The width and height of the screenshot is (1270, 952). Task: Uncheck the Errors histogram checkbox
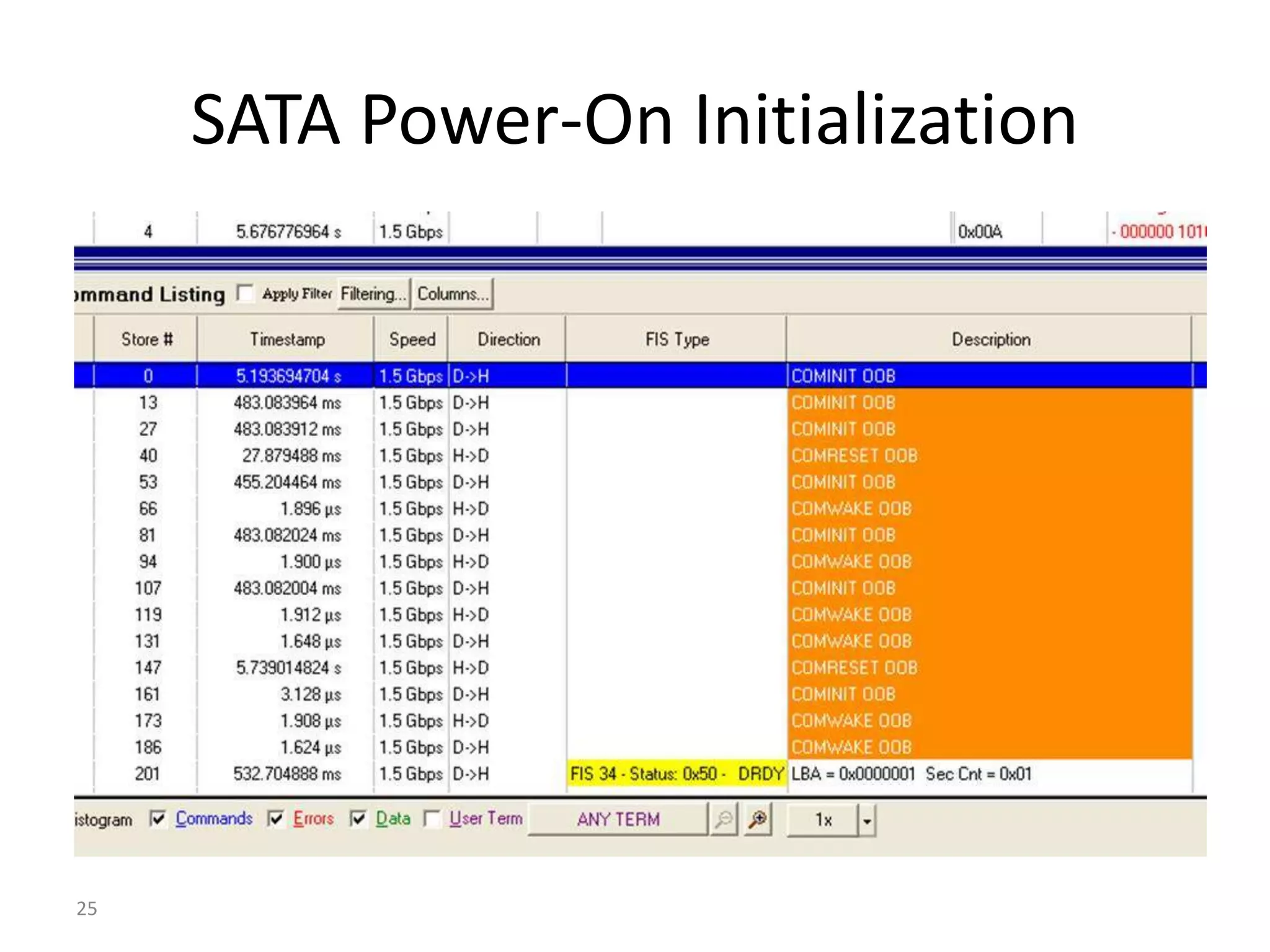(x=276, y=819)
